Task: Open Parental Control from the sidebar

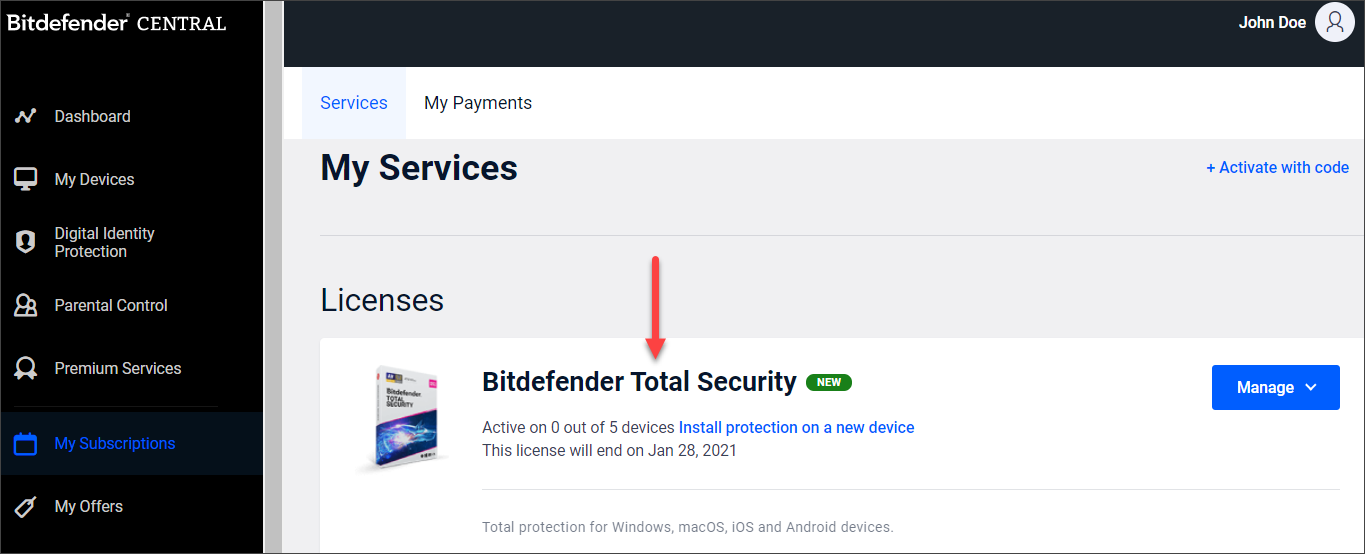Action: tap(111, 305)
